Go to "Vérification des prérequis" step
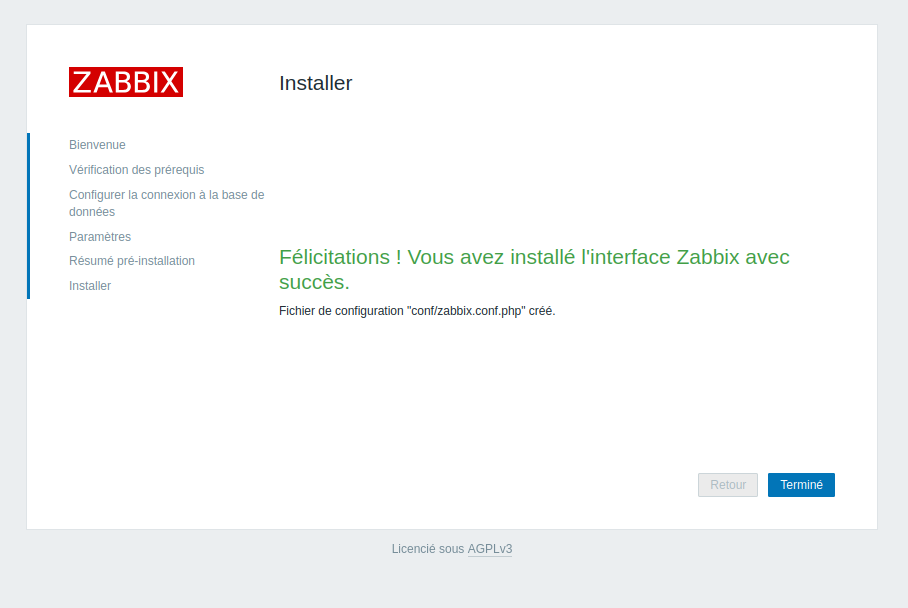 pyautogui.click(x=136, y=170)
